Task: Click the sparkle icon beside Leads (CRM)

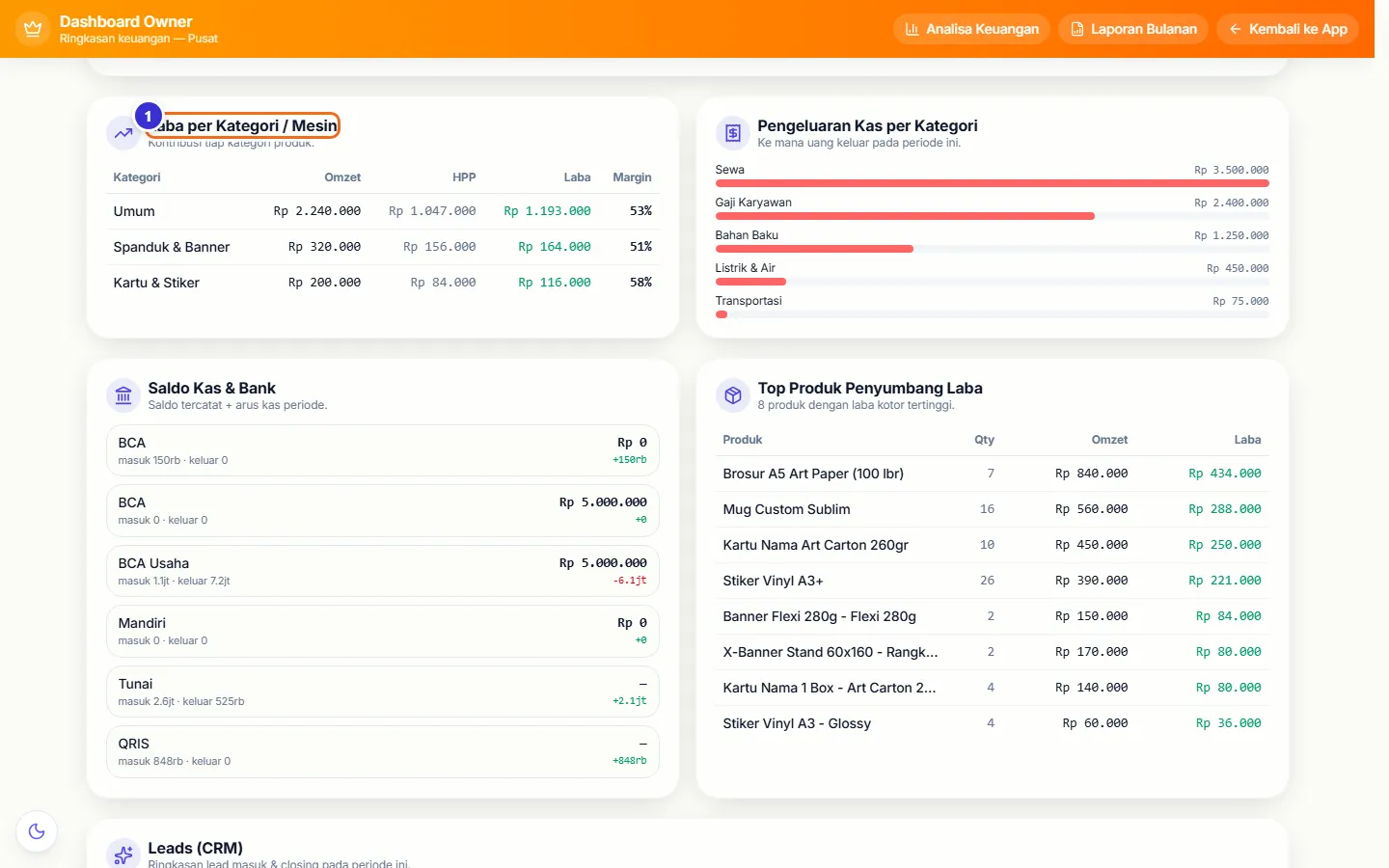Action: coord(123,854)
